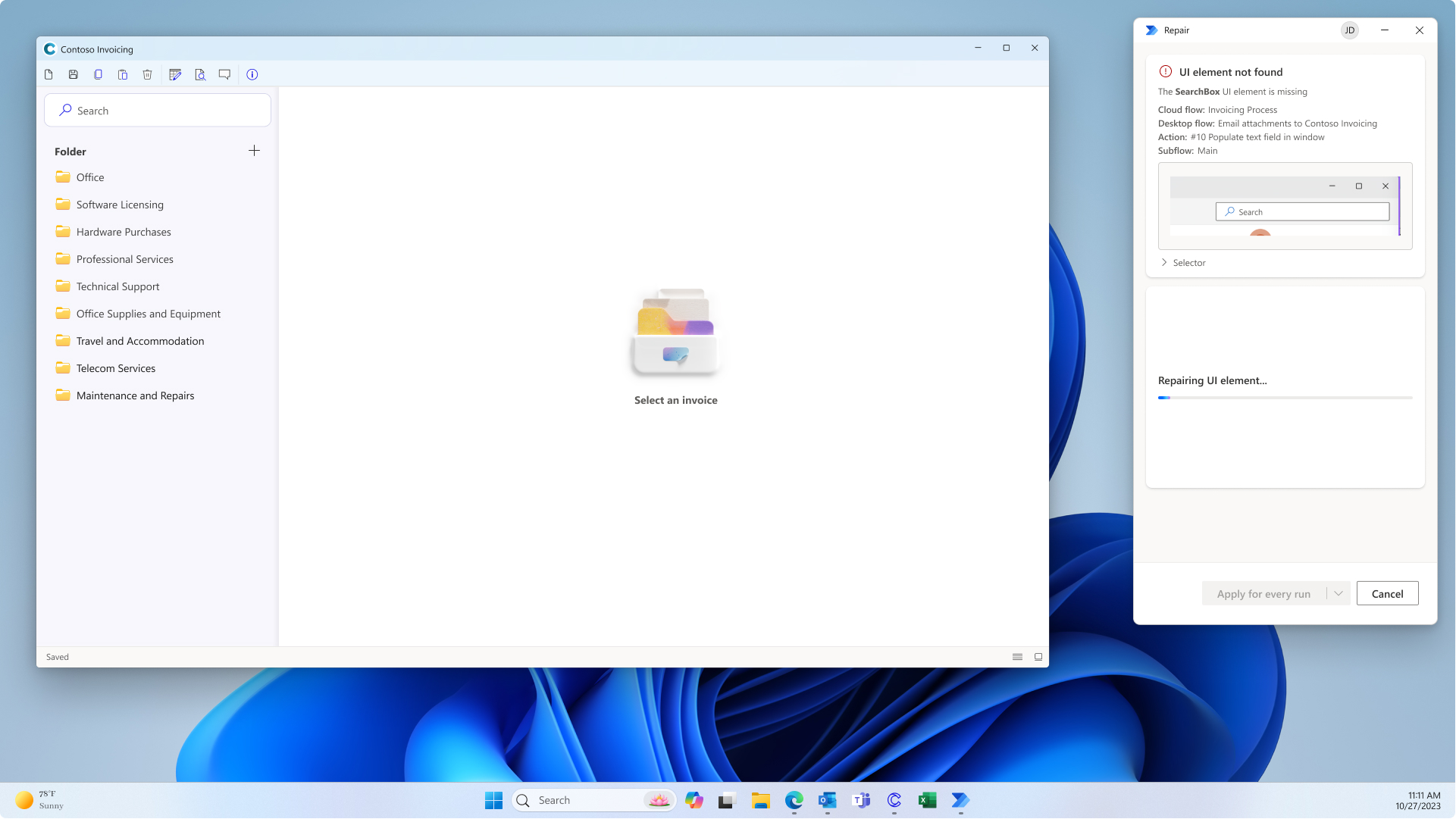Open the Travel and Accommodation folder
This screenshot has height=819, width=1456.
[x=158, y=341]
